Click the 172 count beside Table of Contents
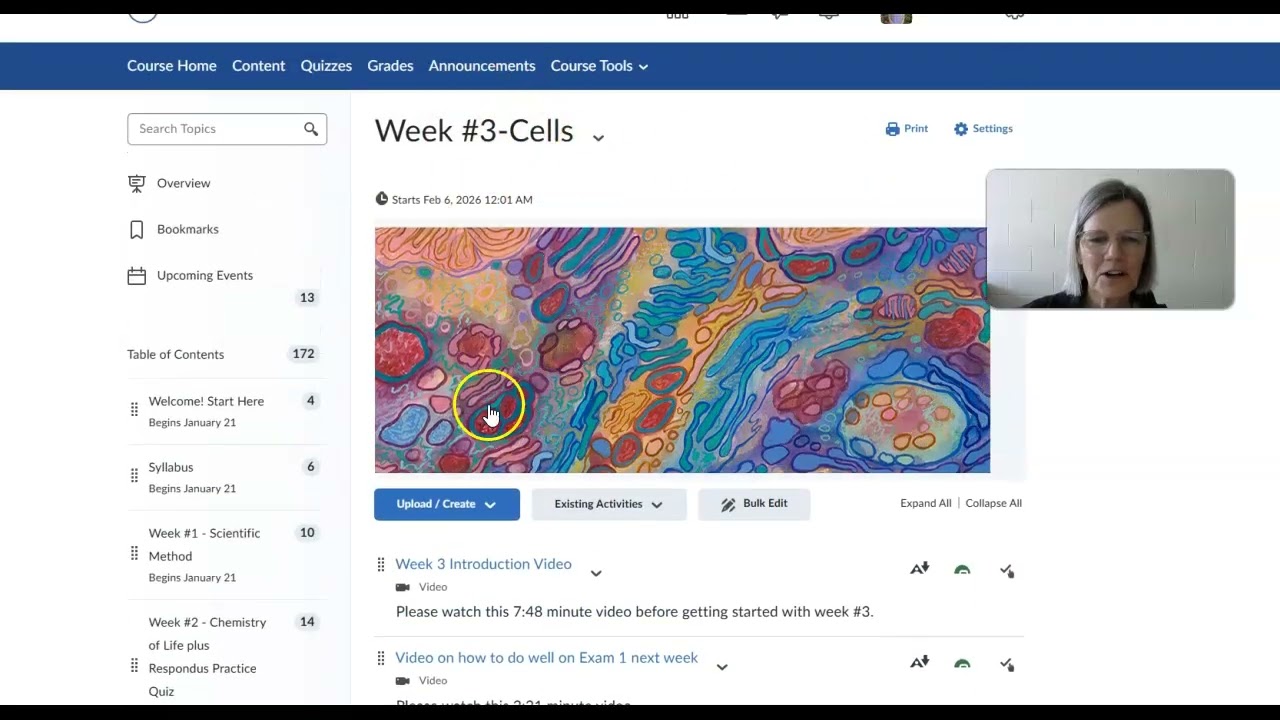Viewport: 1280px width, 720px height. (x=303, y=354)
